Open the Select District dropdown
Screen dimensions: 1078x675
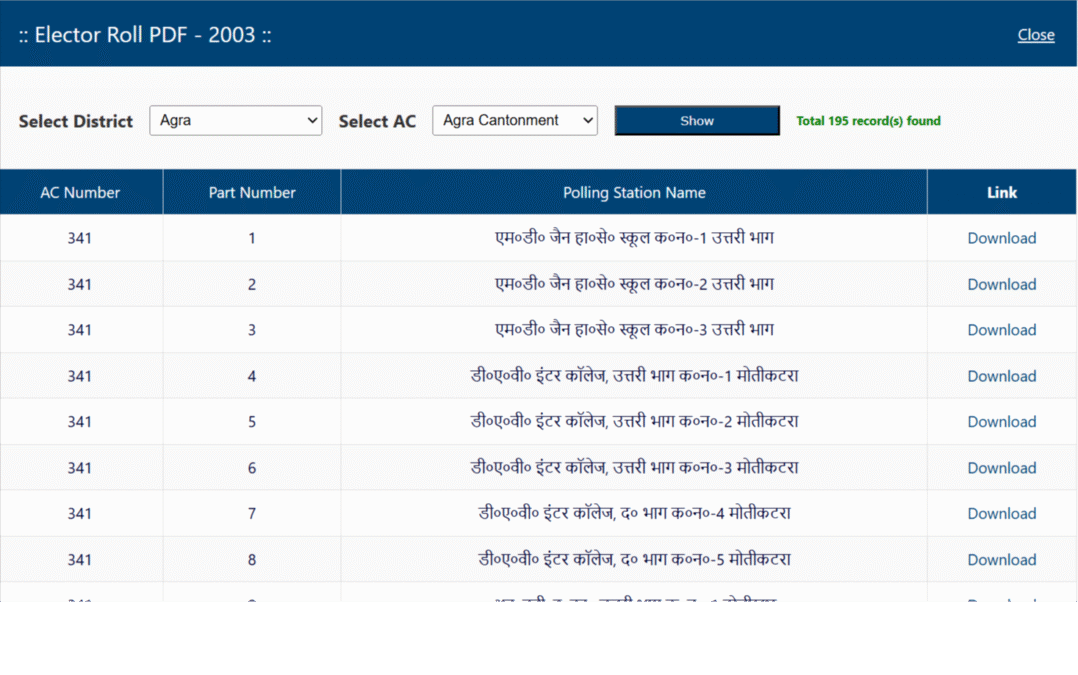point(235,121)
